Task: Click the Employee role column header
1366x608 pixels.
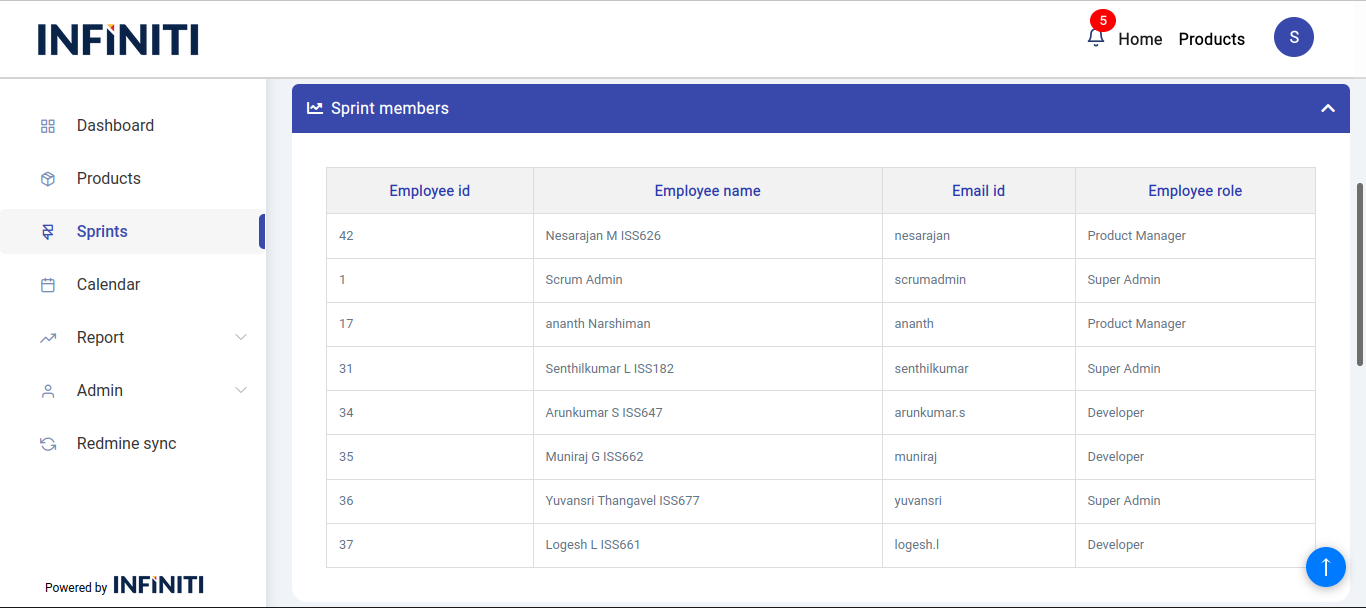Action: click(x=1194, y=191)
